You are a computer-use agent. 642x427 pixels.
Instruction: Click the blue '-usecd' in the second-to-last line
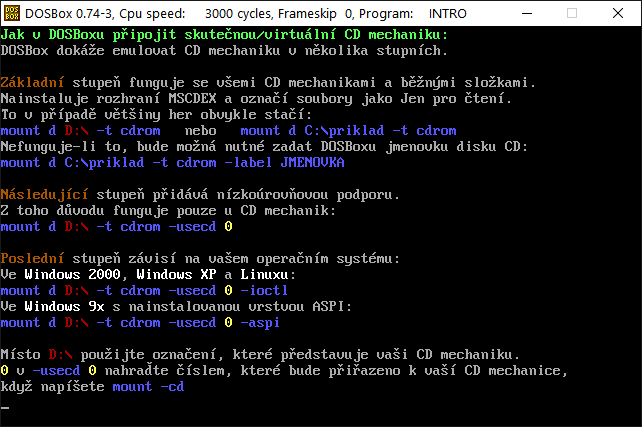click(x=57, y=371)
